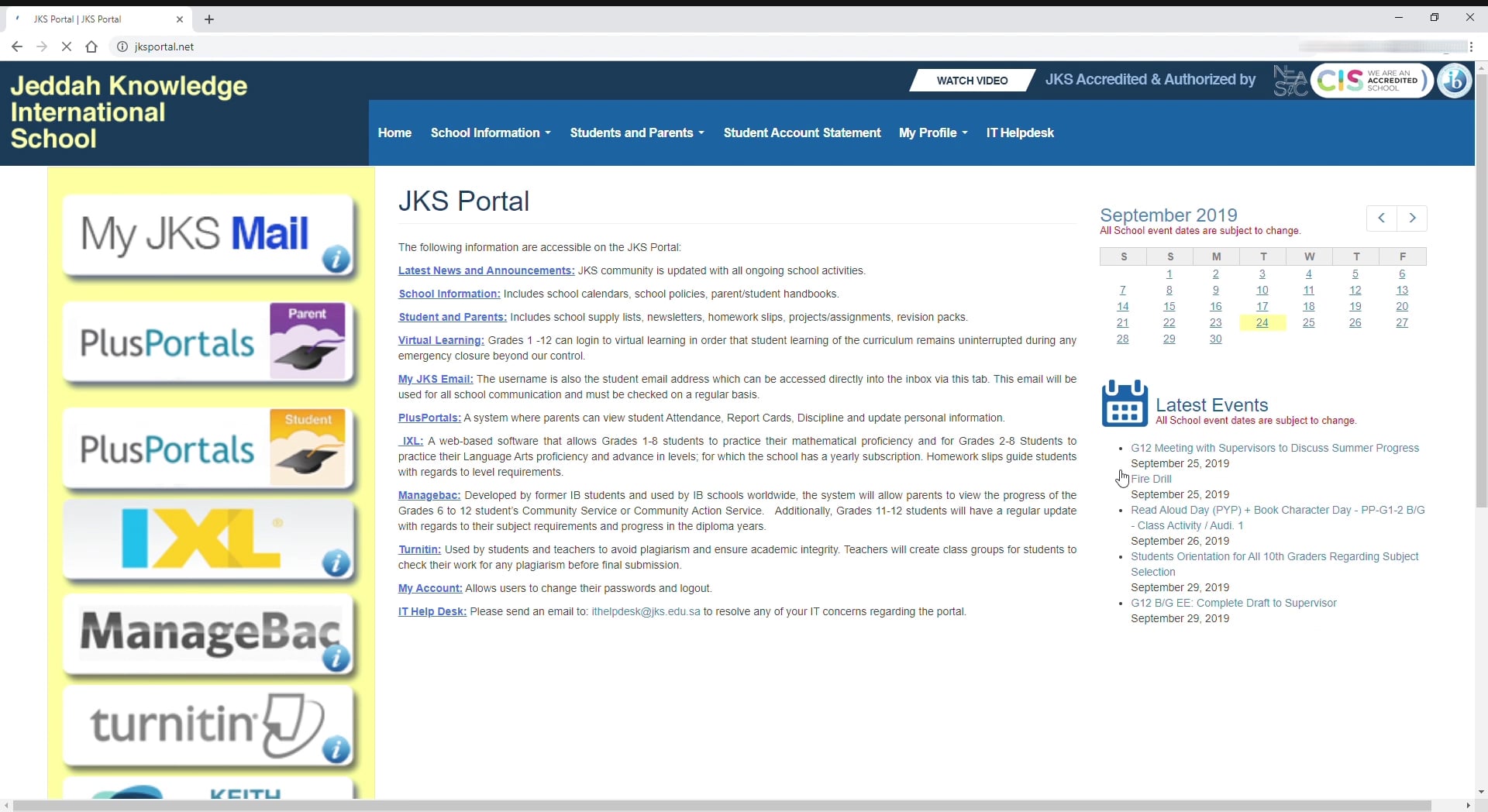Click the Turnitin info icon
Screen dimensions: 1488x812
pyautogui.click(x=335, y=751)
